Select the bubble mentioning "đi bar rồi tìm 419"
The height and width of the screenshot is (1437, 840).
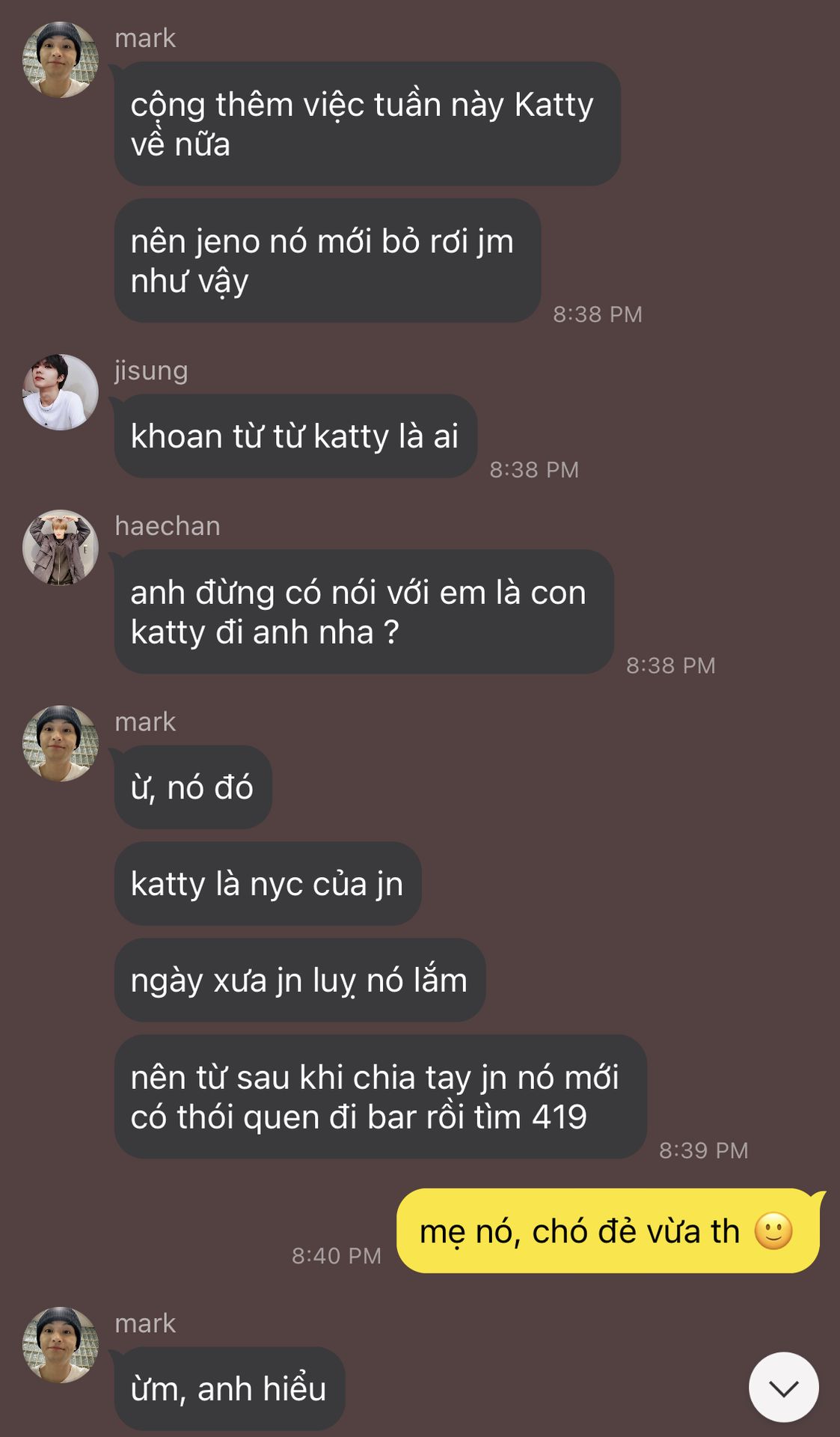381,1097
